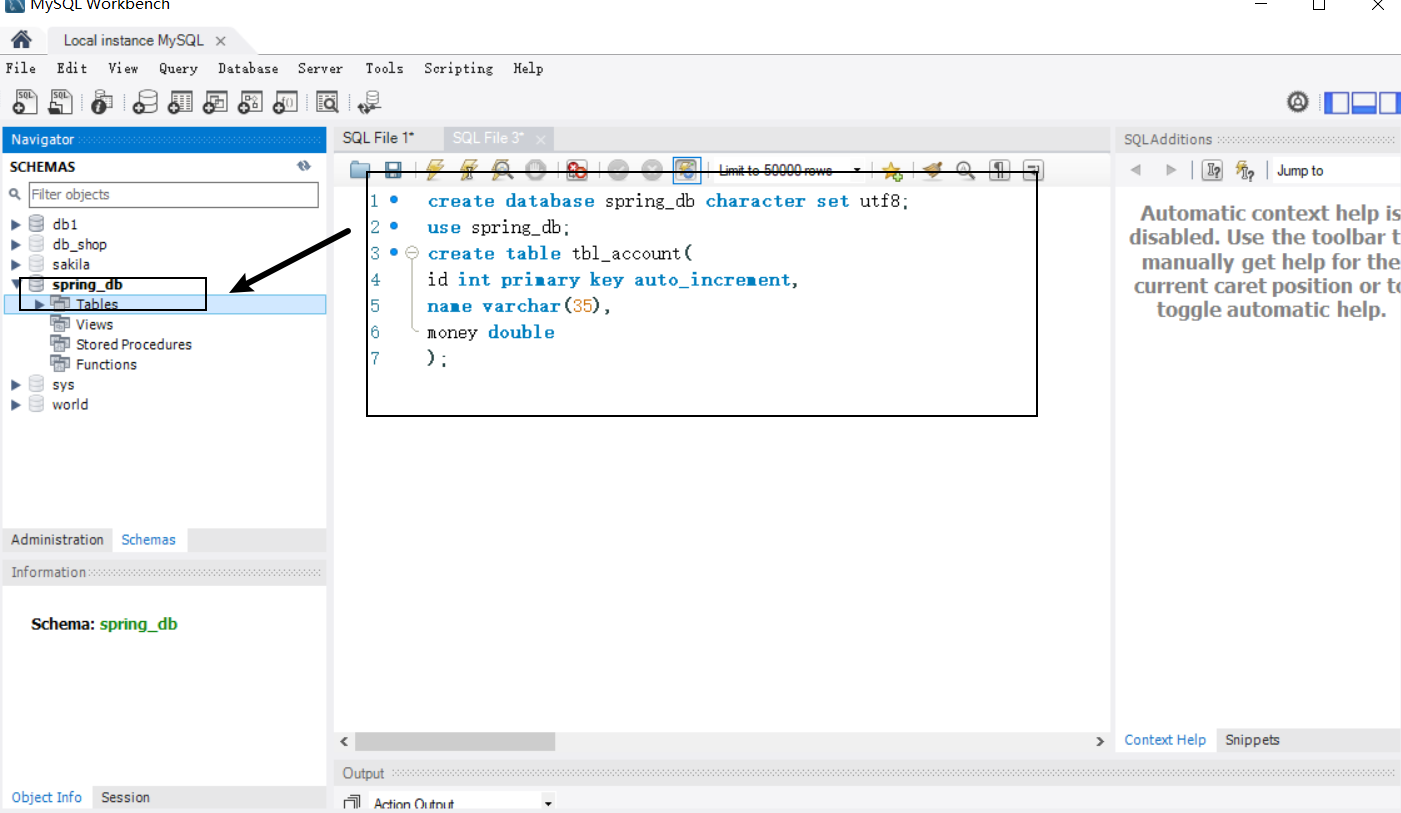Click the editor horizontal scrollbar thumb
This screenshot has width=1401, height=813.
point(455,741)
